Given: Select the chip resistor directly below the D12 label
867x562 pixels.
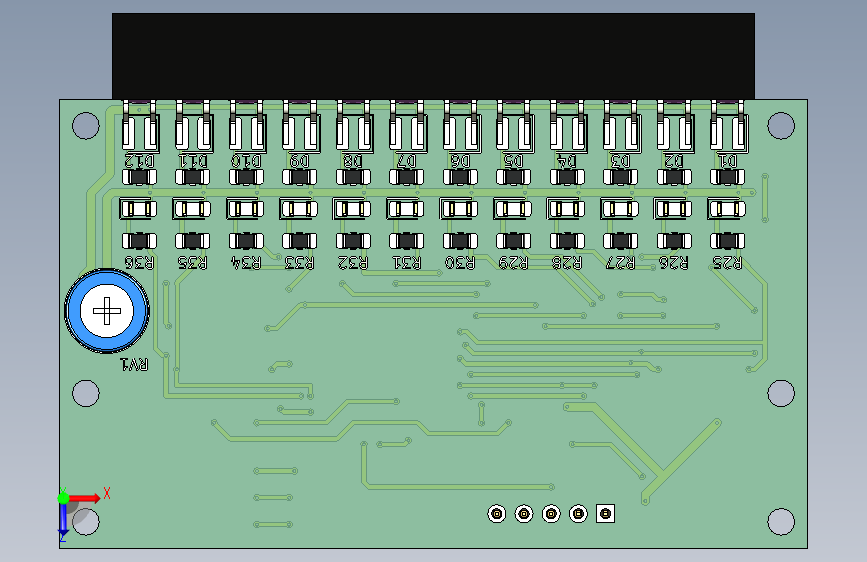Looking at the screenshot, I should coord(139,177).
